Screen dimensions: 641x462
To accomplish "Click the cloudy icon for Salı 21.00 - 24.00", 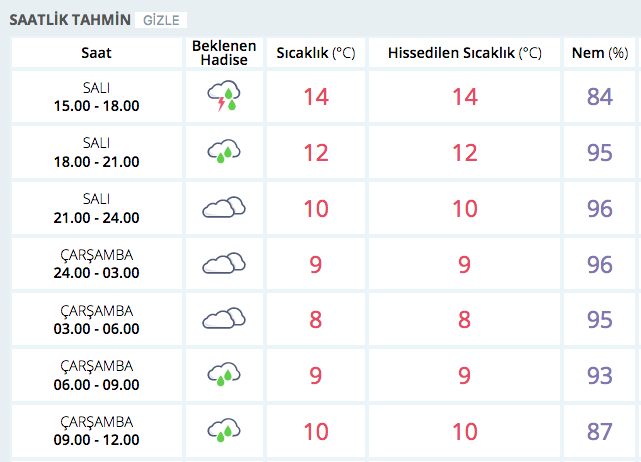I will (x=224, y=208).
